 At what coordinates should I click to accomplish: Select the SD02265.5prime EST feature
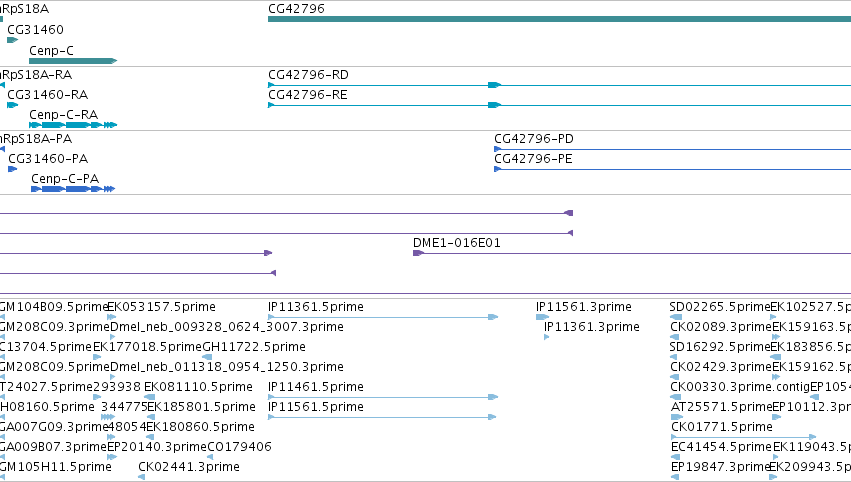click(676, 317)
